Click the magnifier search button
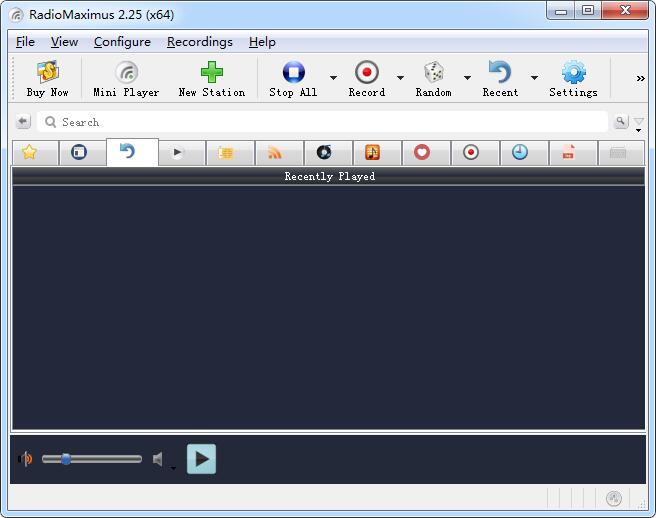Image resolution: width=656 pixels, height=518 pixels. click(x=621, y=121)
